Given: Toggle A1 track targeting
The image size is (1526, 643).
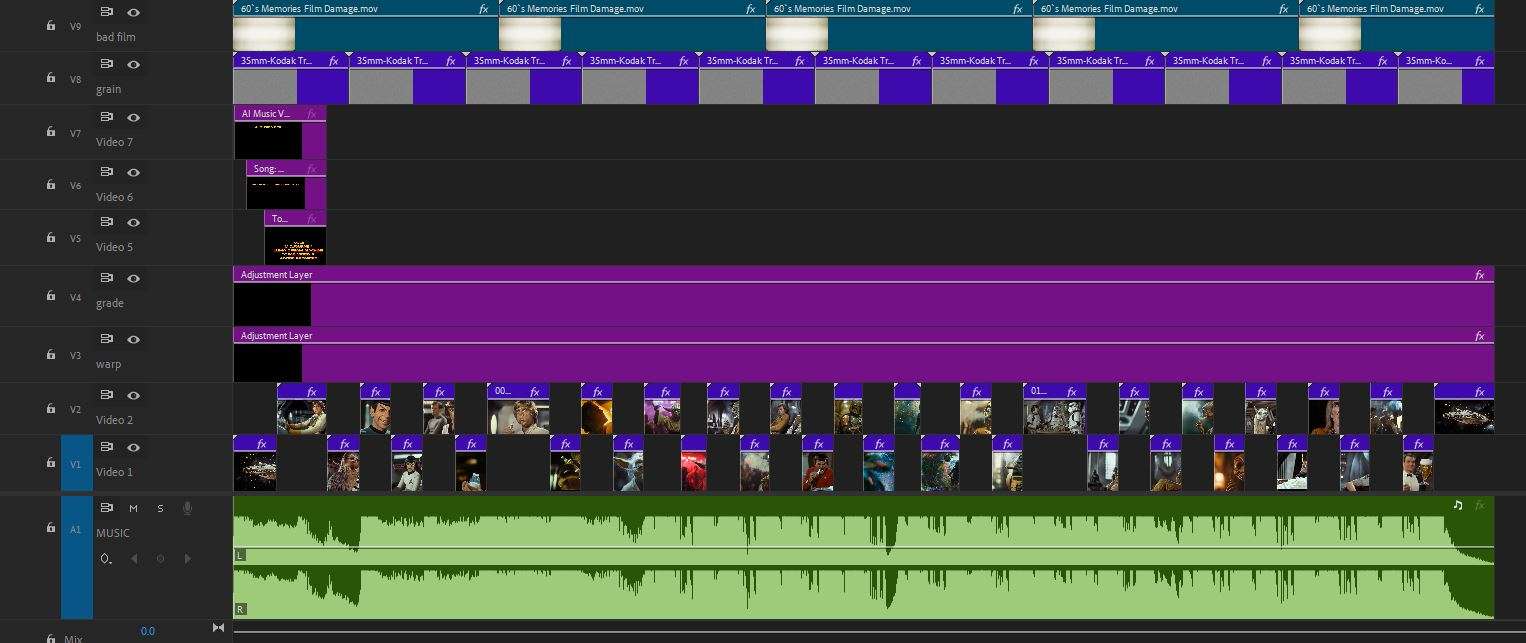Looking at the screenshot, I should (x=76, y=556).
